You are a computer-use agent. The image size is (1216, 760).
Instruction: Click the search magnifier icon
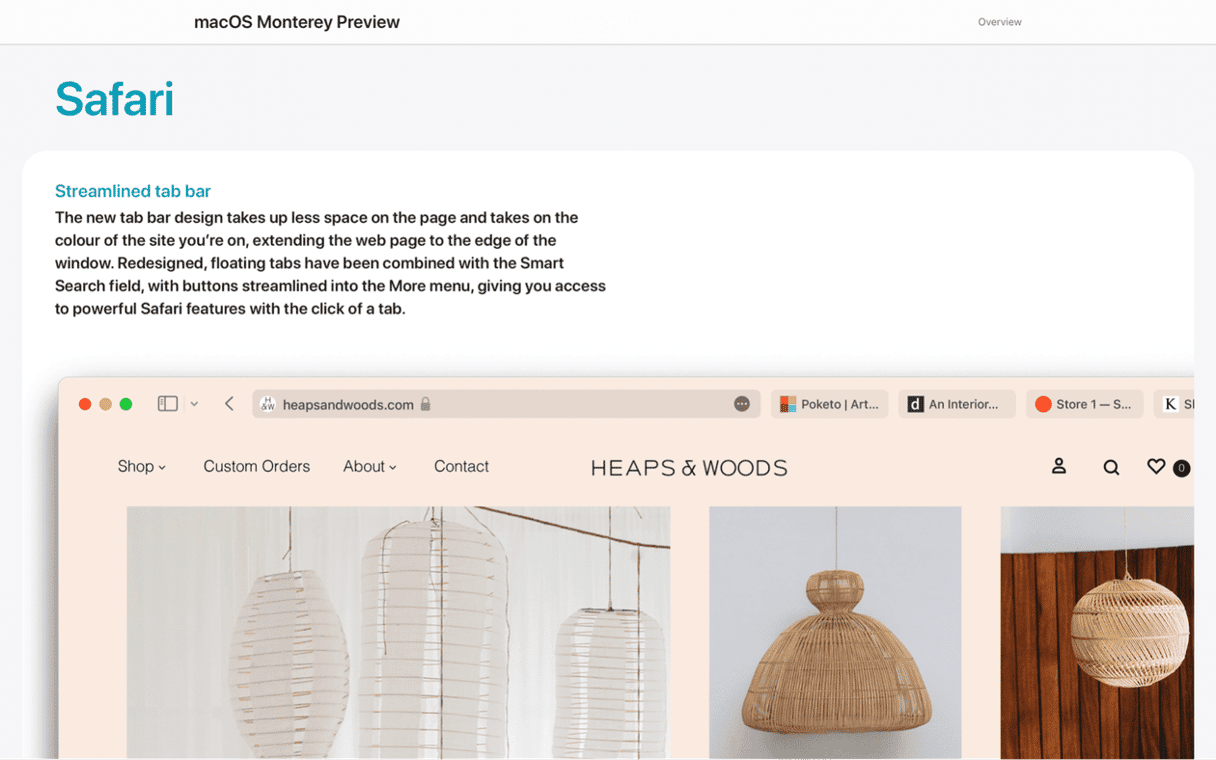tap(1111, 467)
